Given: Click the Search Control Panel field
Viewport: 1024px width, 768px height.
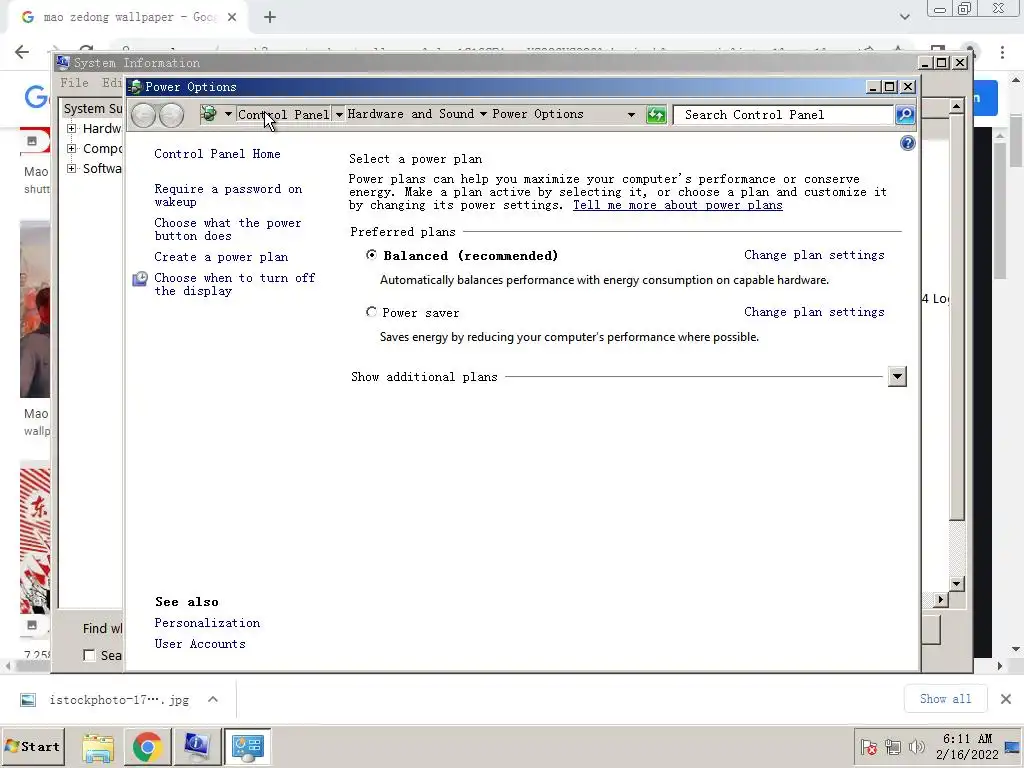Looking at the screenshot, I should [x=784, y=115].
